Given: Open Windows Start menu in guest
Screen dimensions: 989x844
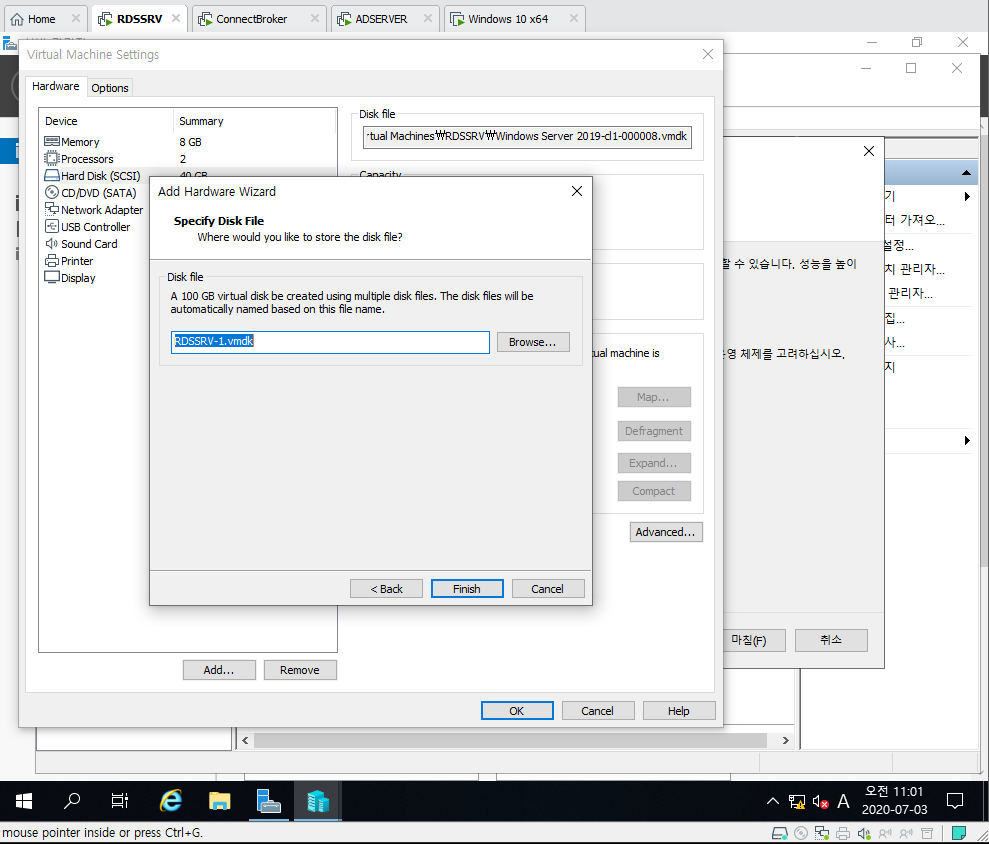Looking at the screenshot, I should click(x=24, y=801).
